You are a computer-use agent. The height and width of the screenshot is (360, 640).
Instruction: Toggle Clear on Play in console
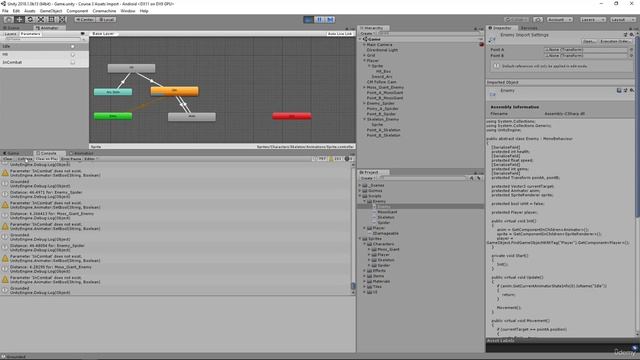pyautogui.click(x=47, y=159)
